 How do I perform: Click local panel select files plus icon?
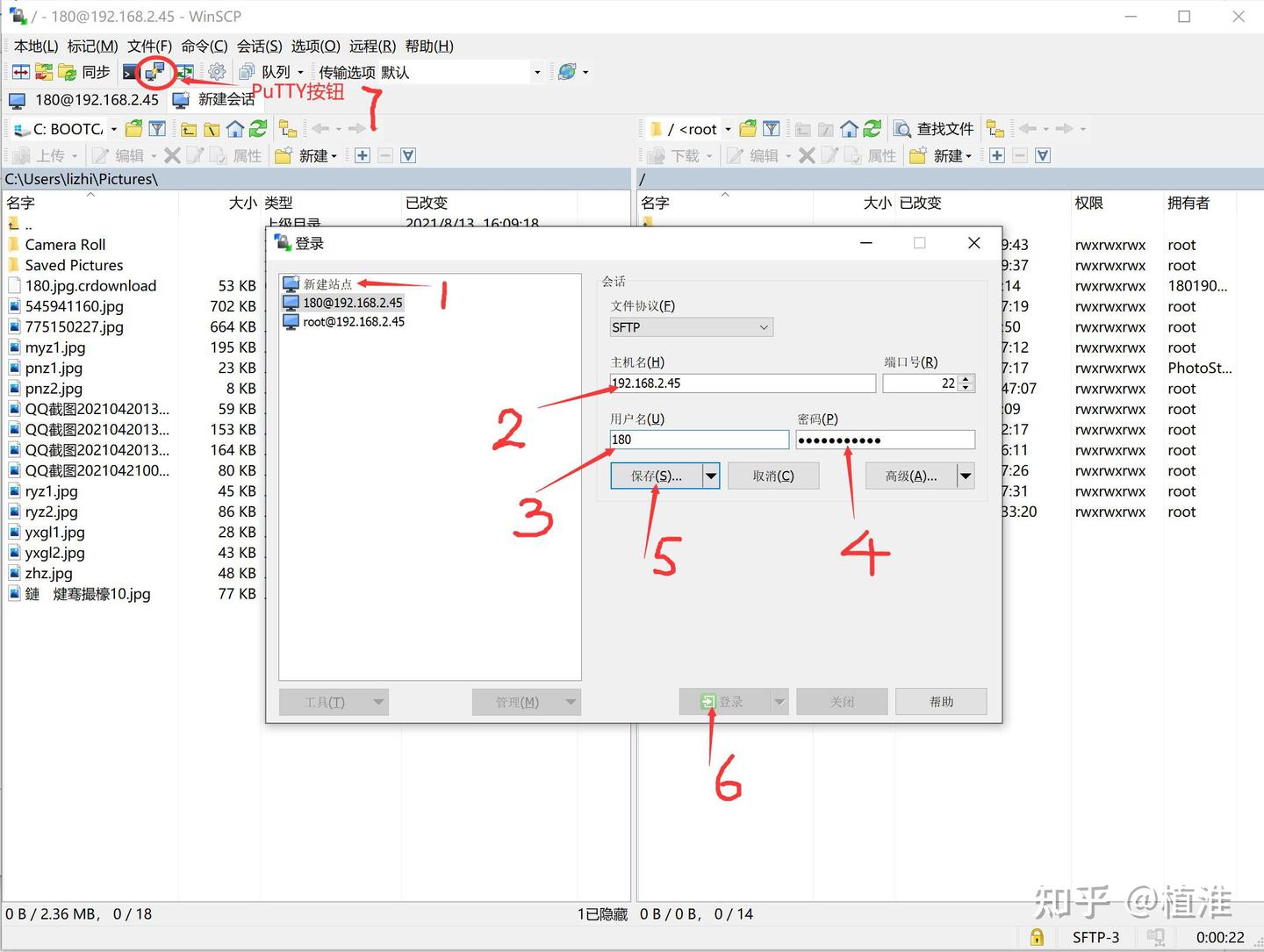tap(363, 155)
